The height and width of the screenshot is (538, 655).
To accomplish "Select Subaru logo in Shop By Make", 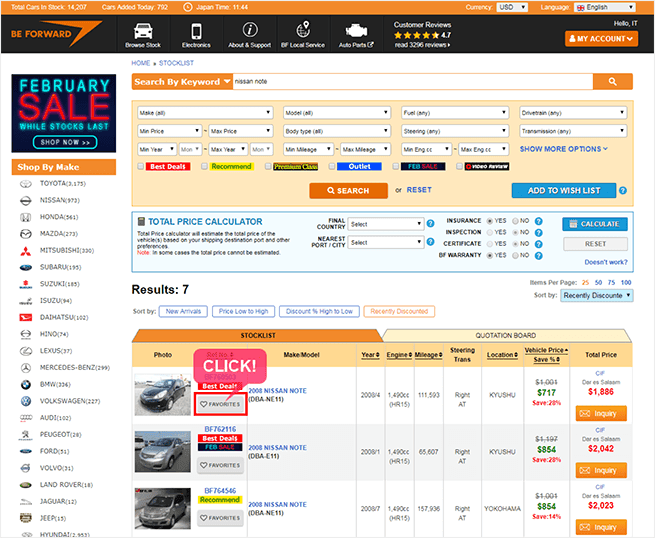I will 26,268.
